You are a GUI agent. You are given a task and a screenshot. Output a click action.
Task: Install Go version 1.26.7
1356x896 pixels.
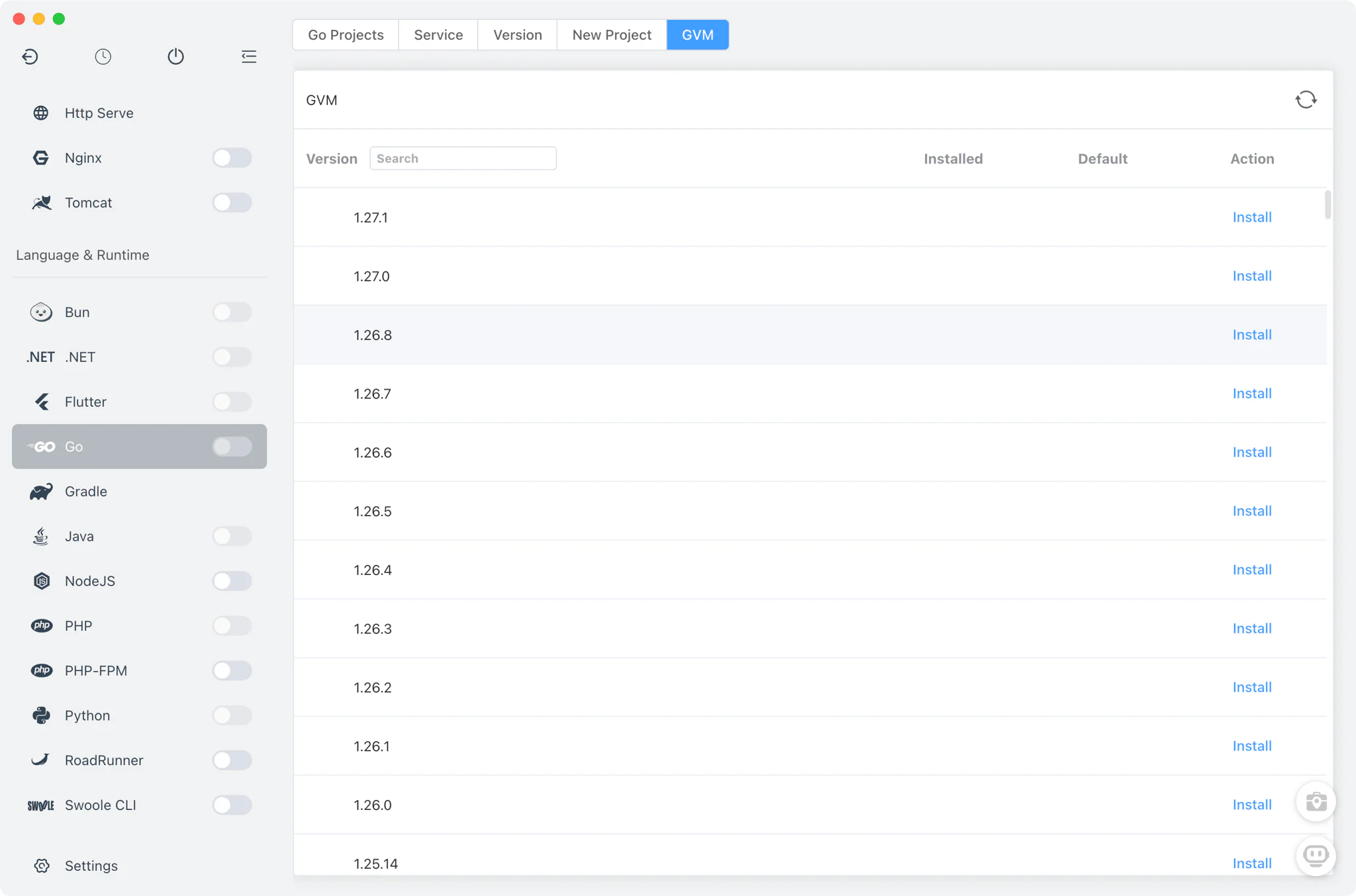pyautogui.click(x=1252, y=394)
